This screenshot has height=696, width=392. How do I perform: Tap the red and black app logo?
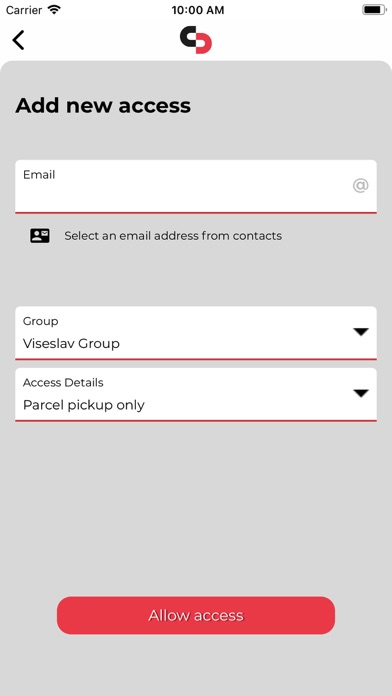pos(196,40)
